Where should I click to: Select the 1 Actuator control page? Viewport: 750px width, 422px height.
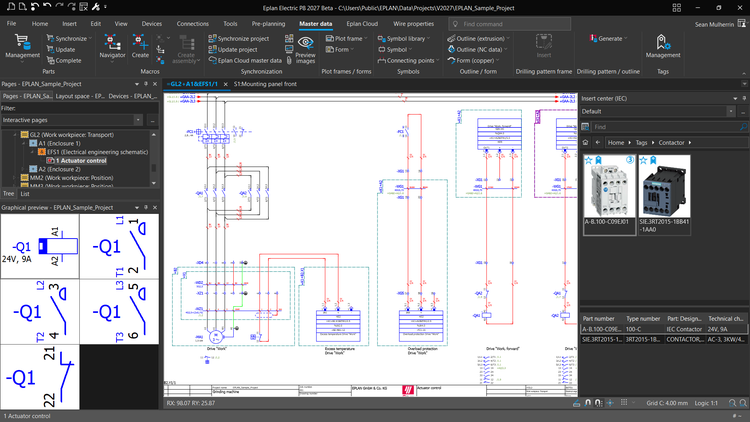coord(81,161)
